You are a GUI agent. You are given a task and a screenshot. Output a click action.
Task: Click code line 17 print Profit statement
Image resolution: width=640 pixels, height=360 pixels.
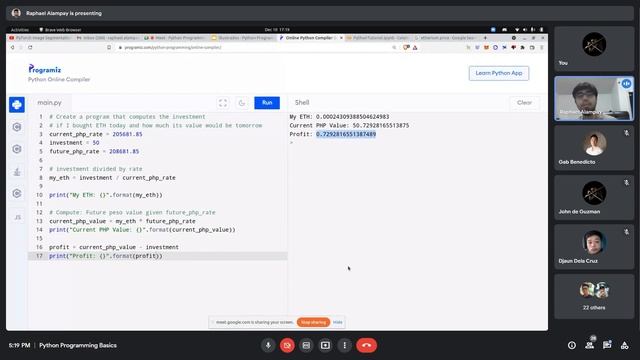(106, 256)
